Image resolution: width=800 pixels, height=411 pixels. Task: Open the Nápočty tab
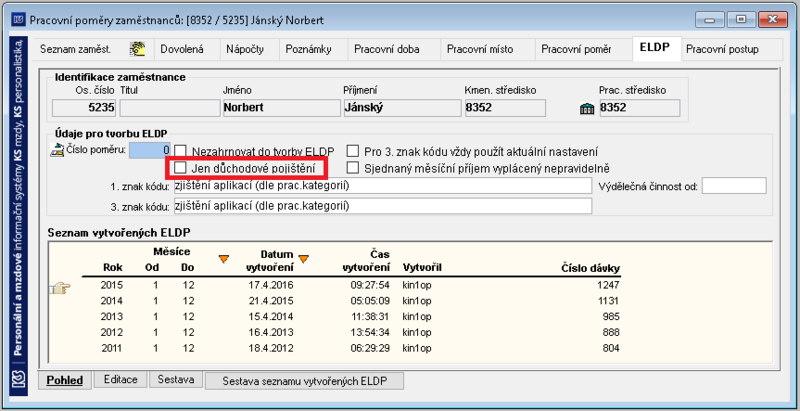[245, 49]
